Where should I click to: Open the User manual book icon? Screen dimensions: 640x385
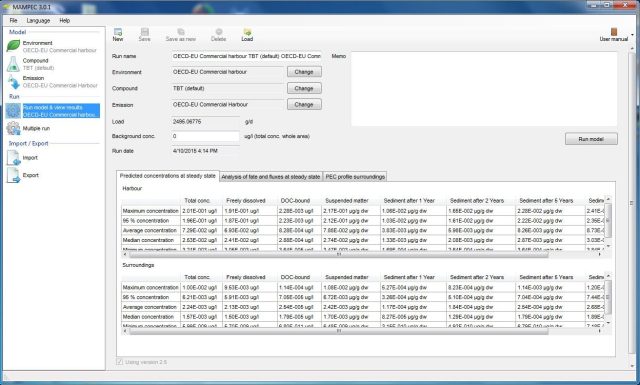point(613,32)
